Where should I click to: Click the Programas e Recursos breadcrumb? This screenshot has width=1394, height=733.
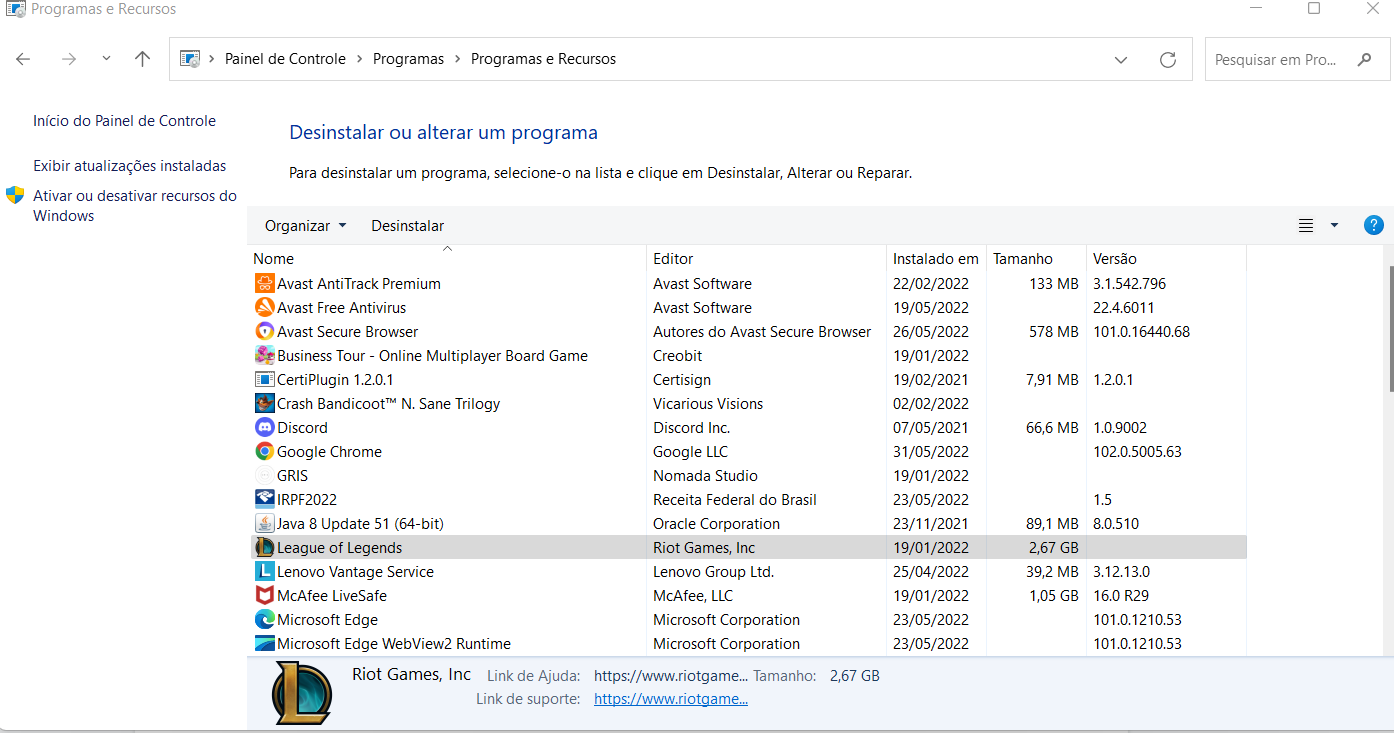(x=543, y=59)
